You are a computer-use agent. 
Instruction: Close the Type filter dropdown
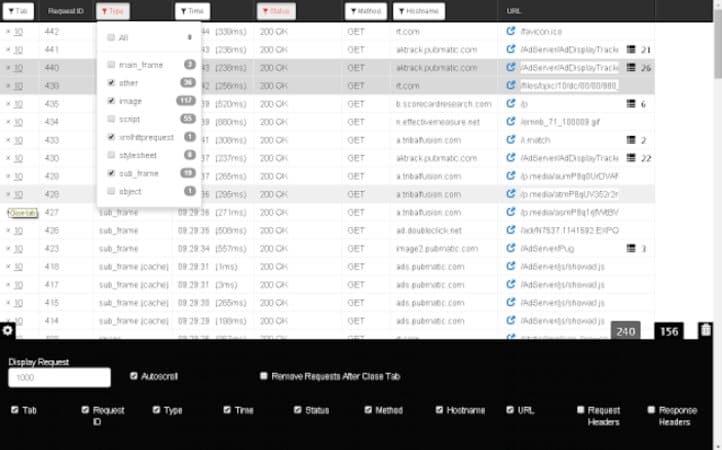tap(113, 11)
